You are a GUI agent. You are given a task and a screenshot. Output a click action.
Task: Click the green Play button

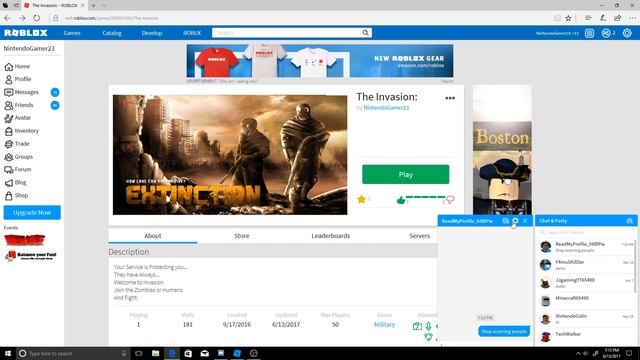(x=405, y=174)
